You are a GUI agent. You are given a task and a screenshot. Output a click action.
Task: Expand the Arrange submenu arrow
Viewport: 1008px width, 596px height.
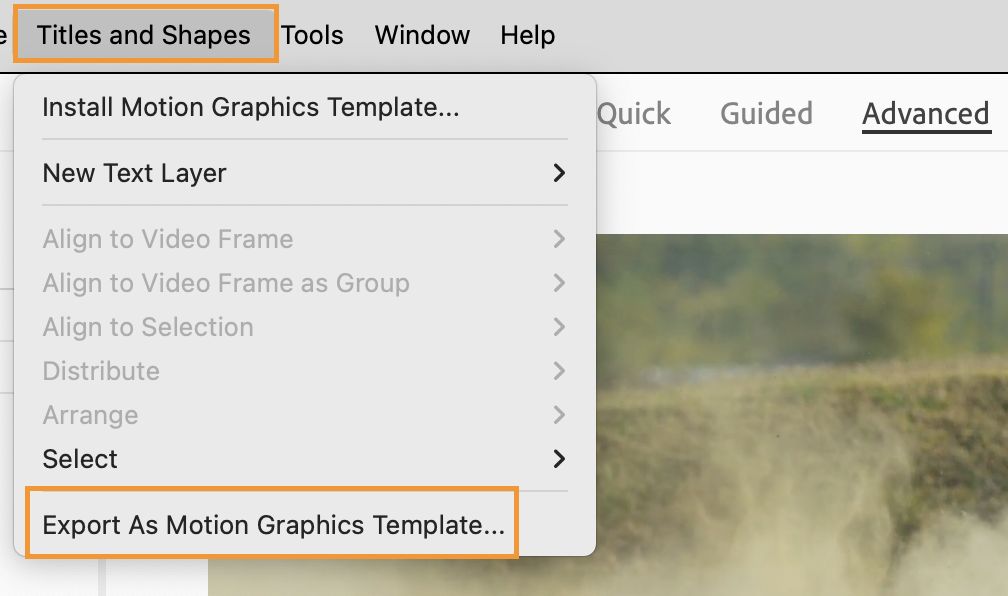pos(559,415)
